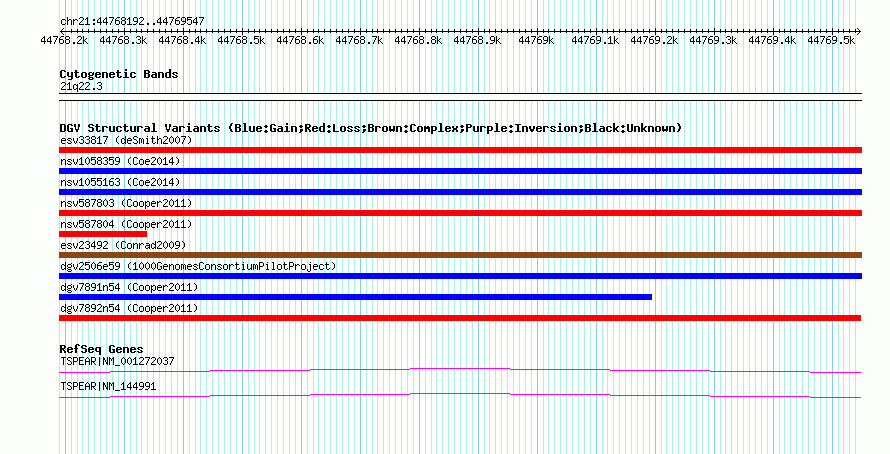Select the nsv1055163 (Coe2014) blue gain bar
Image resolution: width=890 pixels, height=454 pixels.
(460, 192)
